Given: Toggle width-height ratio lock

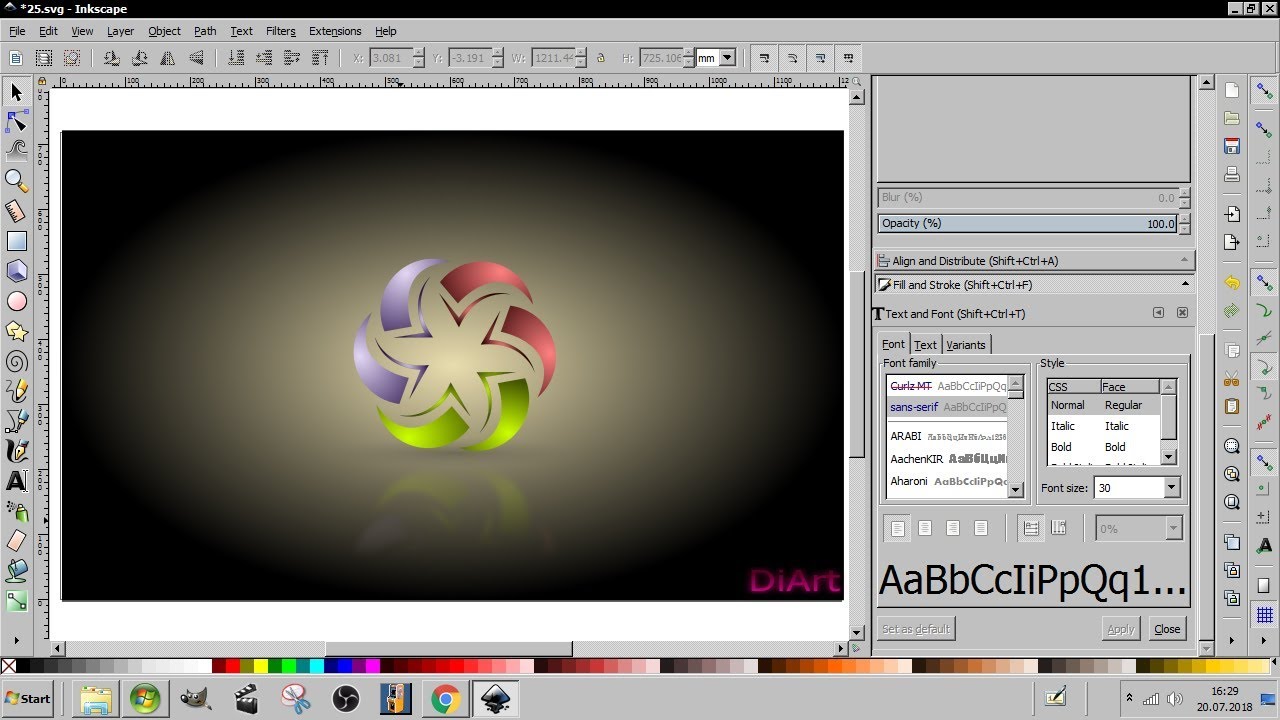Looking at the screenshot, I should click(601, 58).
